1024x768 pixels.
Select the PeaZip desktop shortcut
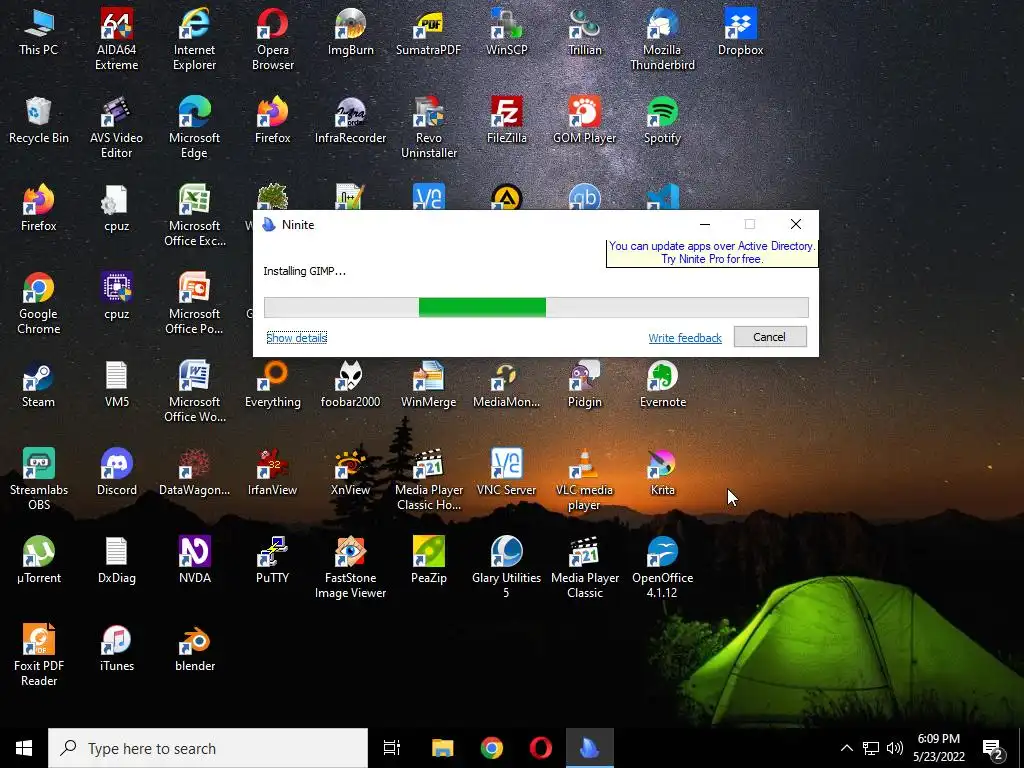428,560
